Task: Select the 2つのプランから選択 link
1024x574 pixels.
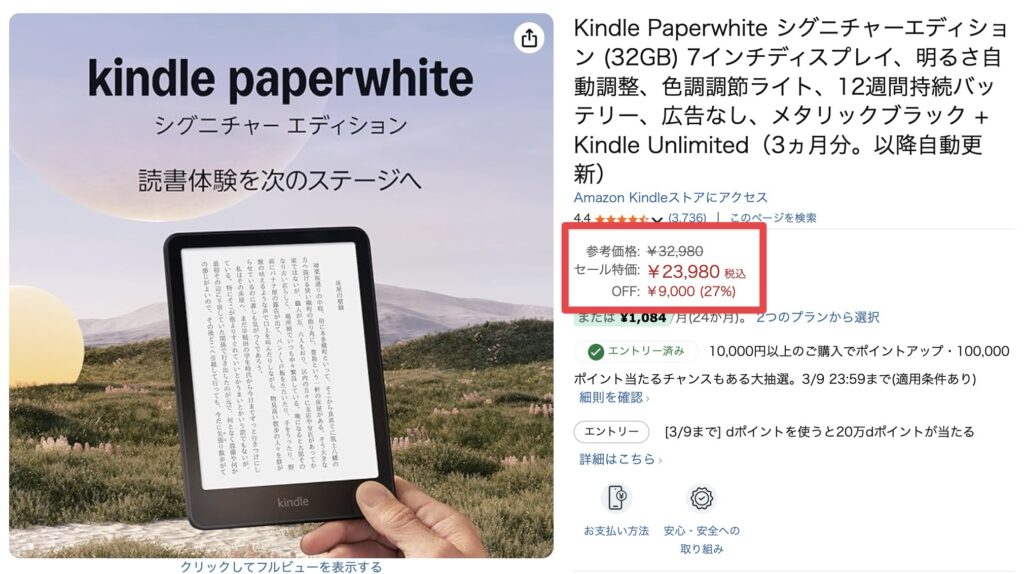Action: click(817, 317)
